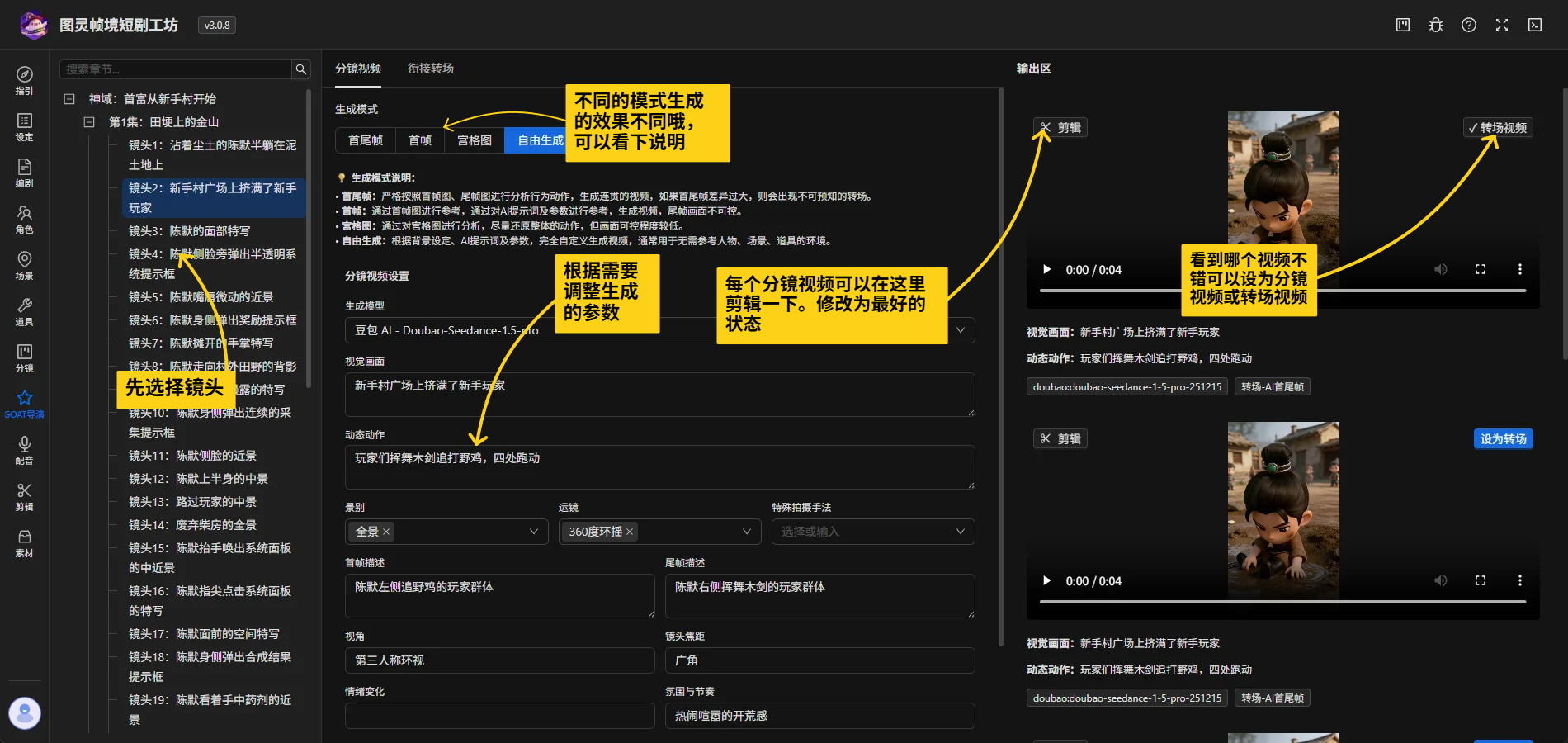The width and height of the screenshot is (1568, 743).
Task: Open the help question mark icon
Action: (x=1469, y=25)
